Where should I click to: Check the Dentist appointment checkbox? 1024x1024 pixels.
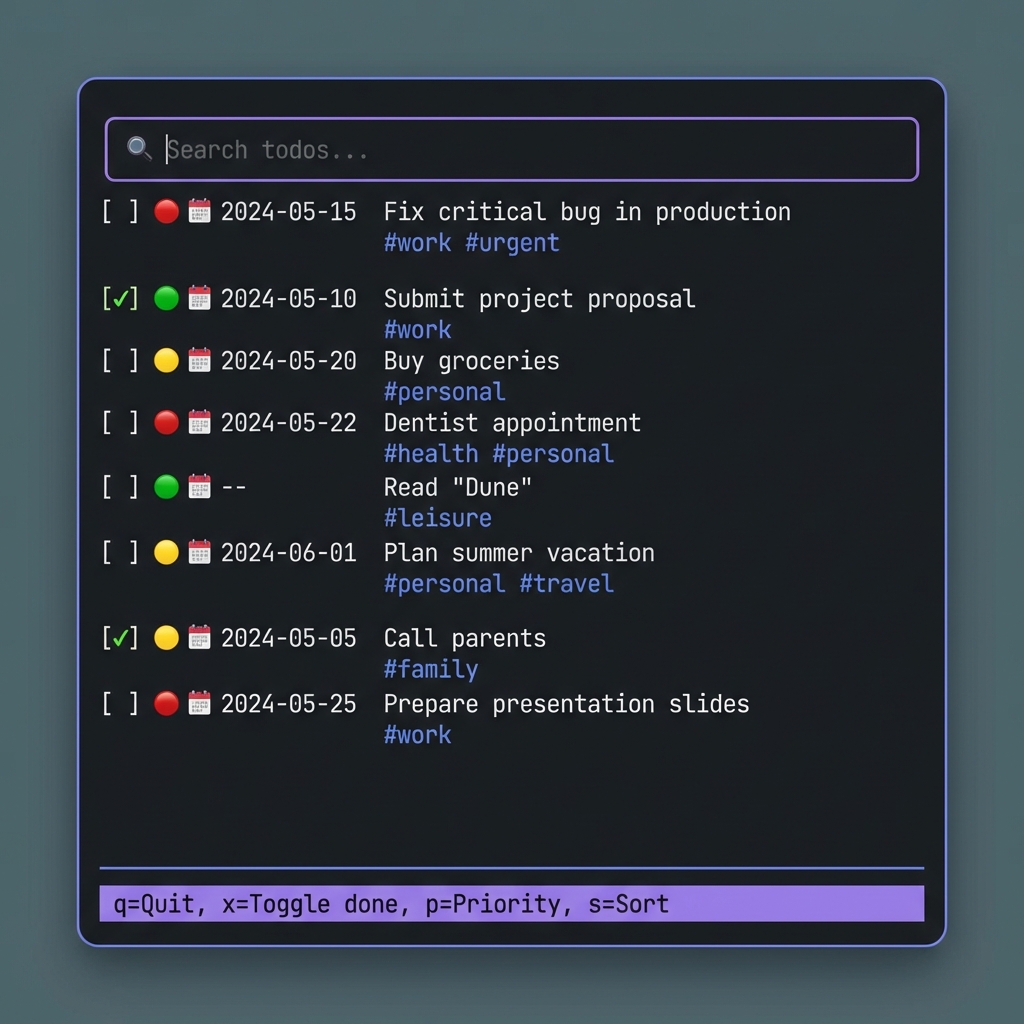point(120,423)
